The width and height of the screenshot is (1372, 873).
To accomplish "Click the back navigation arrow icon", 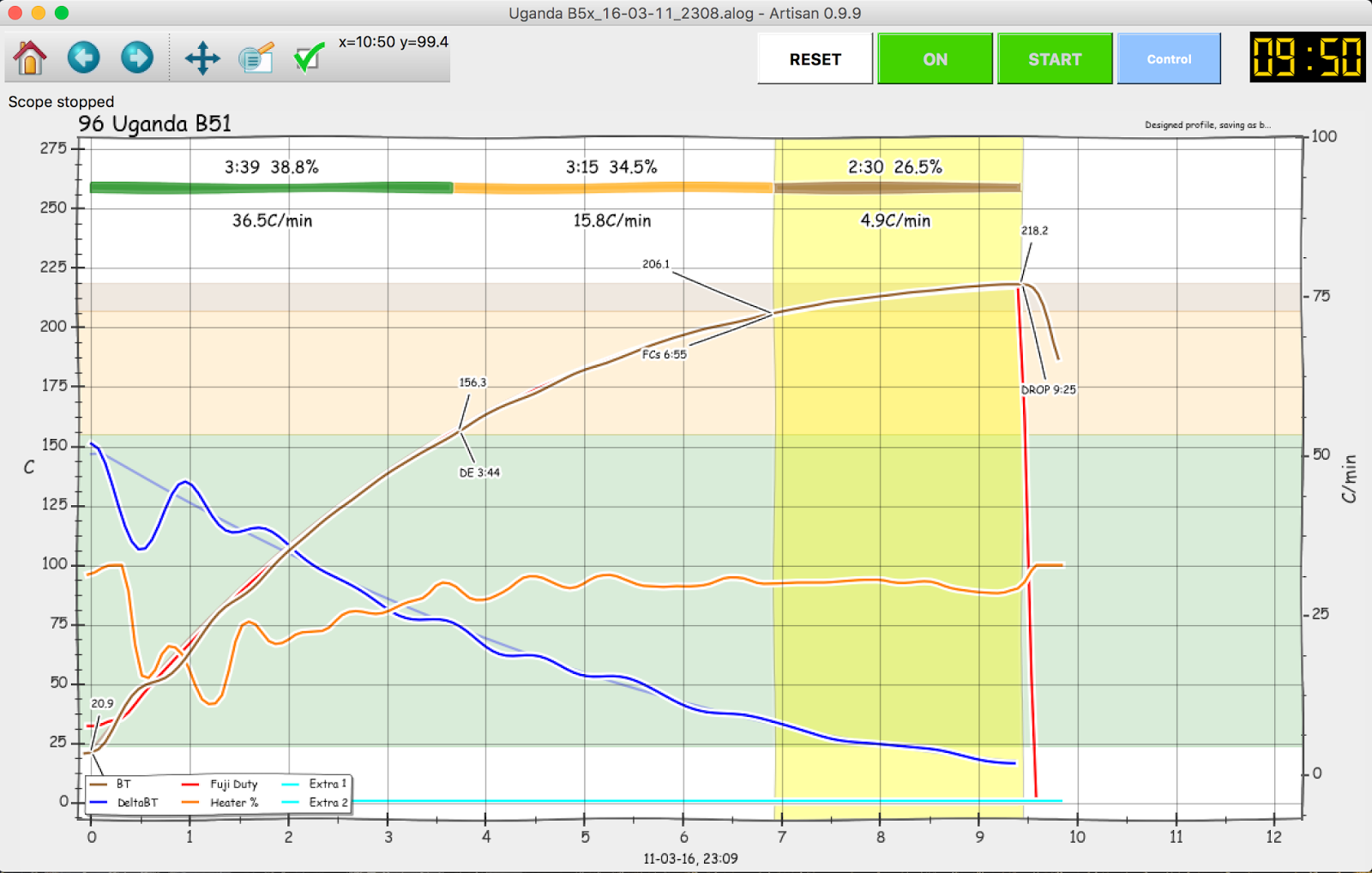I will coord(83,57).
